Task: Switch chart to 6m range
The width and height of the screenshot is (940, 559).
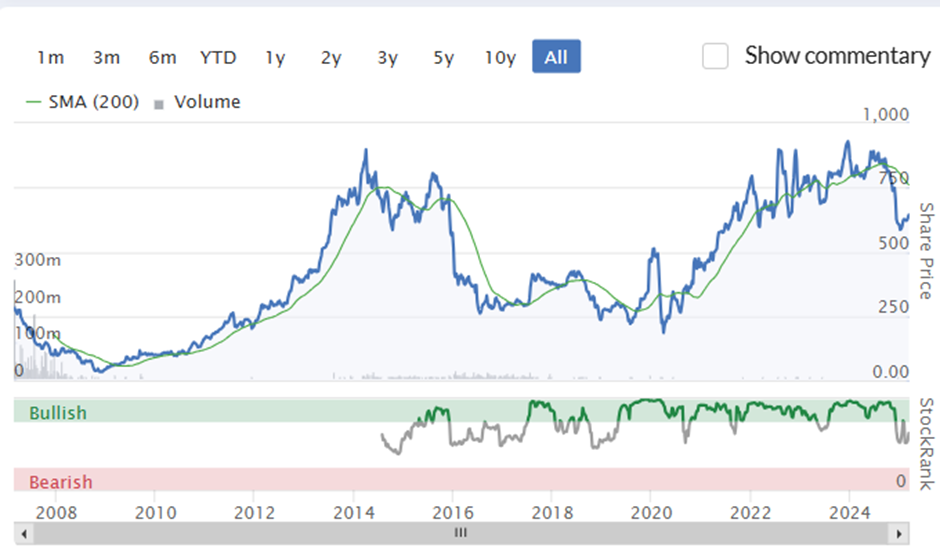Action: tap(162, 57)
